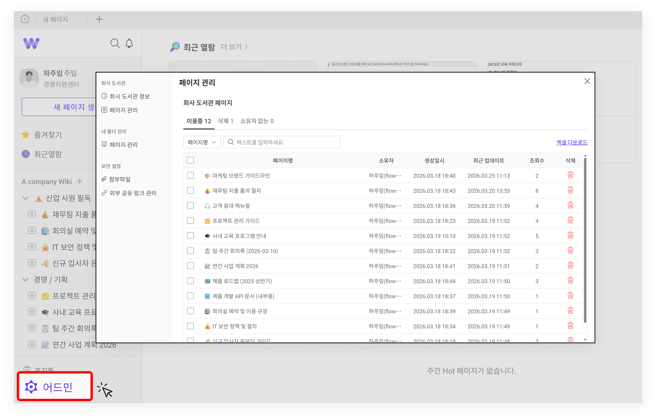Click the 어드민 gear icon

coord(31,387)
